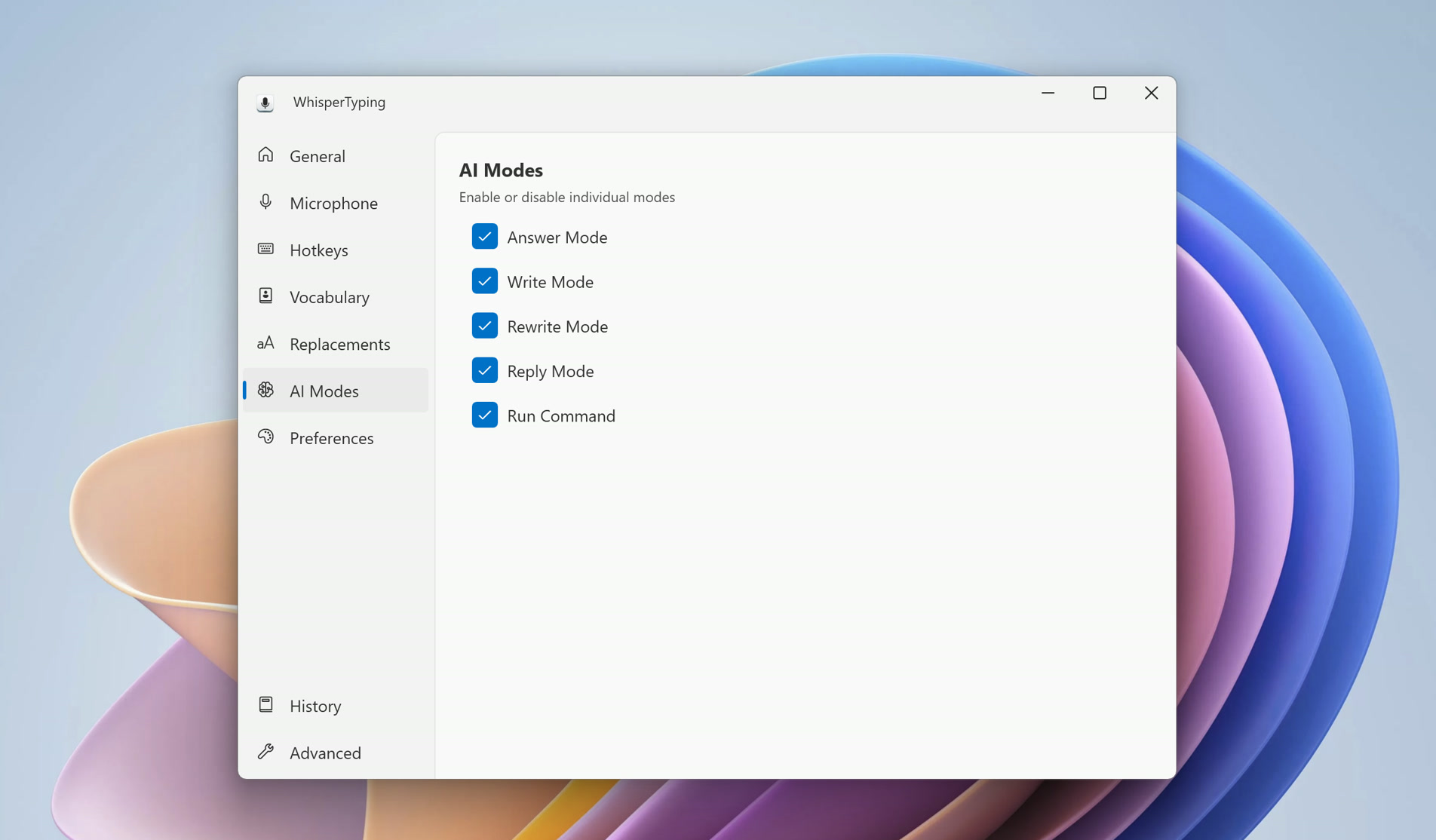The image size is (1436, 840).
Task: Select the Advanced wrench icon
Action: (265, 751)
